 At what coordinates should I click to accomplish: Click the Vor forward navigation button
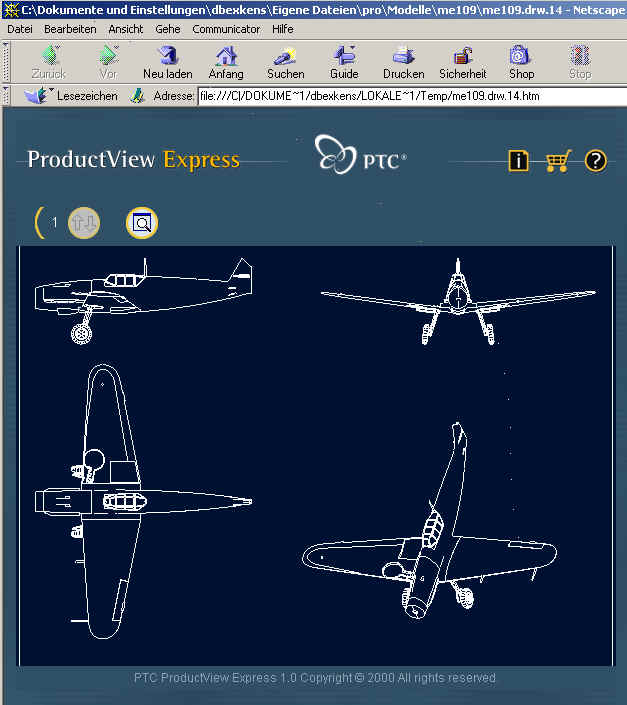point(108,62)
